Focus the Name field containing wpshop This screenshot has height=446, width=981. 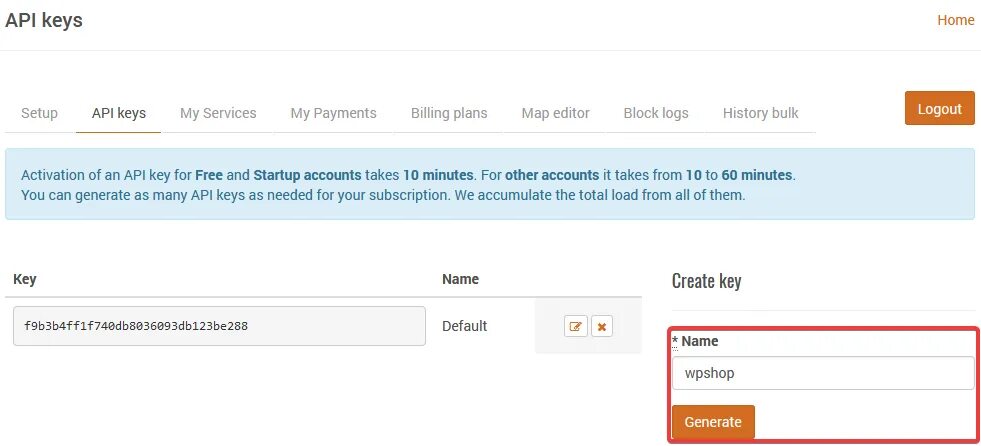point(823,373)
